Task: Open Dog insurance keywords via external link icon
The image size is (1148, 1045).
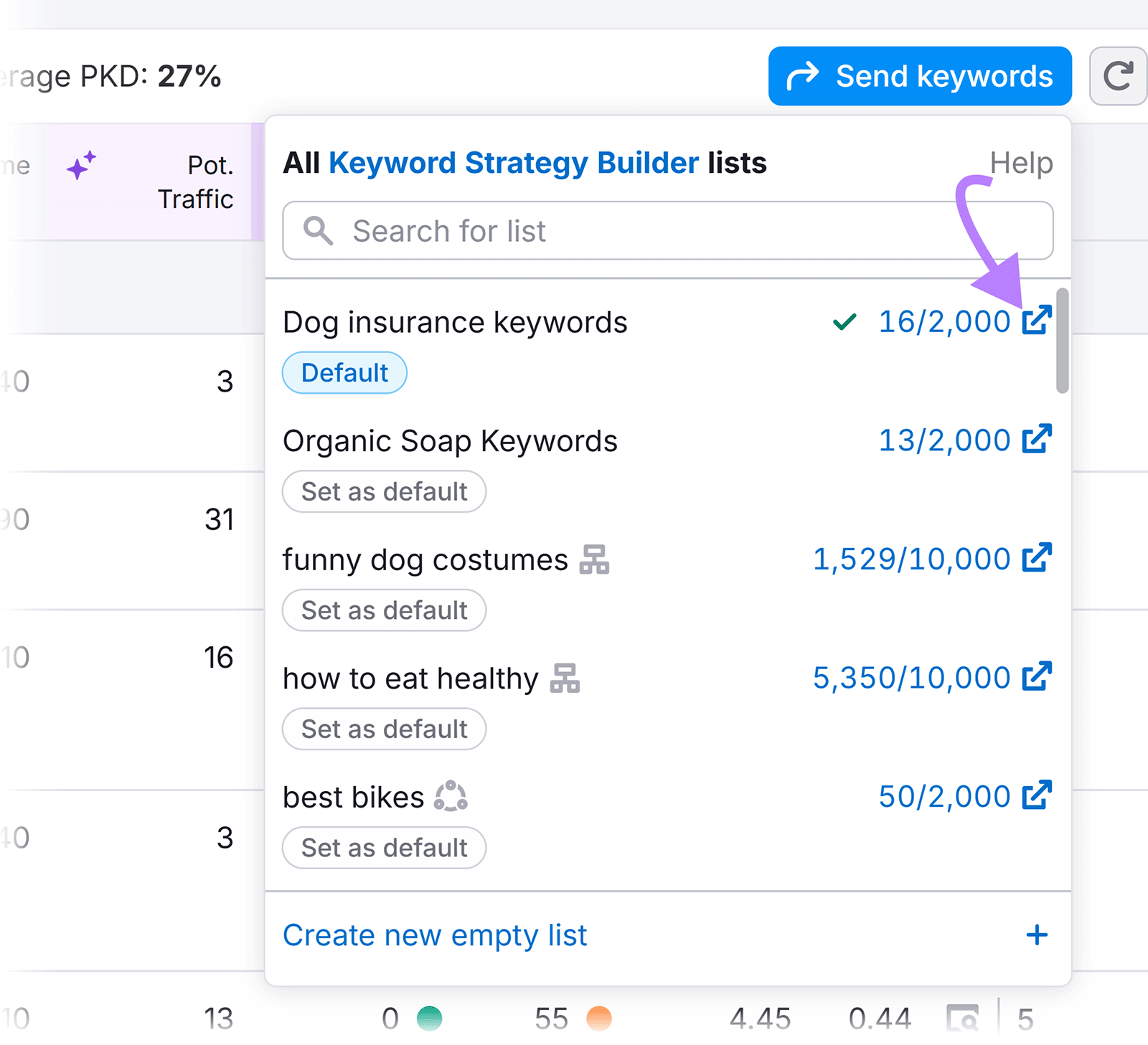Action: pos(1038,321)
